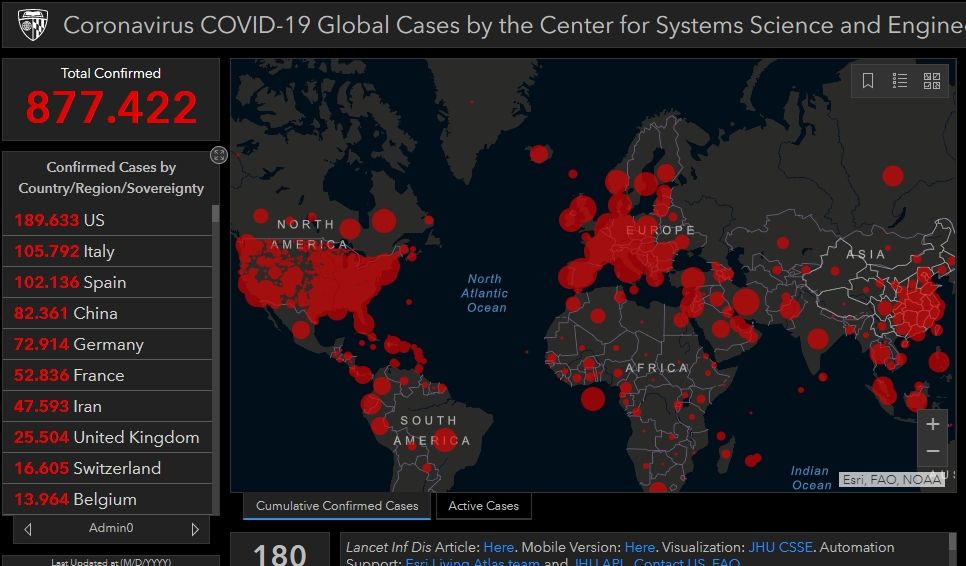This screenshot has height=566, width=966.
Task: Click the country list vertical scrollbar
Action: coord(215,350)
